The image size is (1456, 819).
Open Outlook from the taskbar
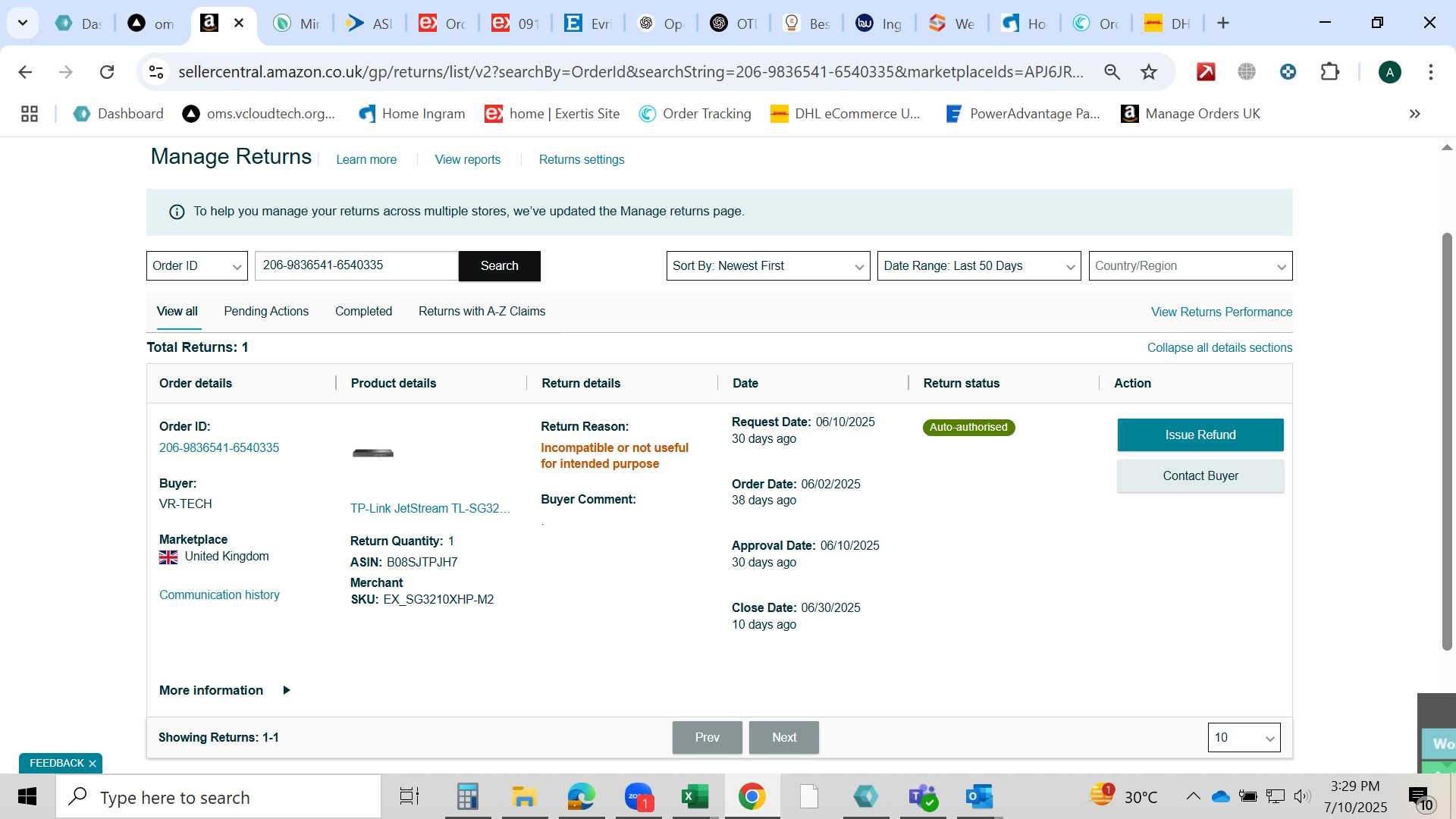pos(979,797)
